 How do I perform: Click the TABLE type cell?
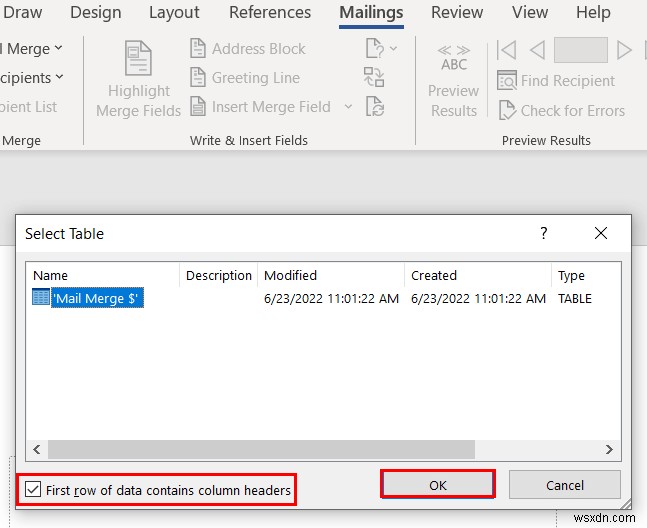pyautogui.click(x=575, y=298)
